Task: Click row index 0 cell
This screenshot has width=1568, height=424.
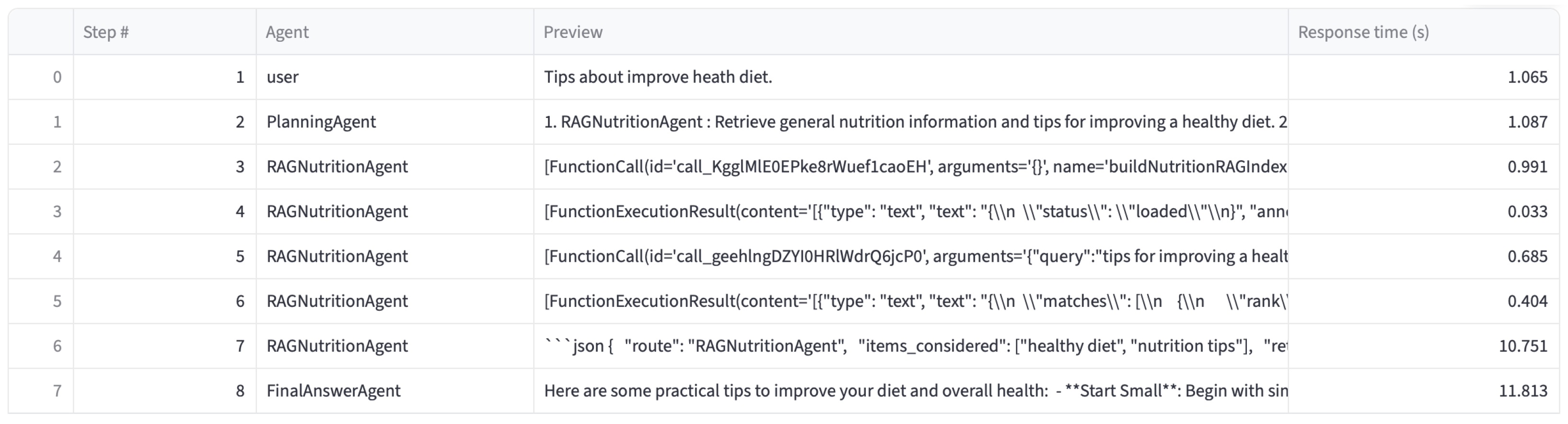Action: click(x=57, y=77)
